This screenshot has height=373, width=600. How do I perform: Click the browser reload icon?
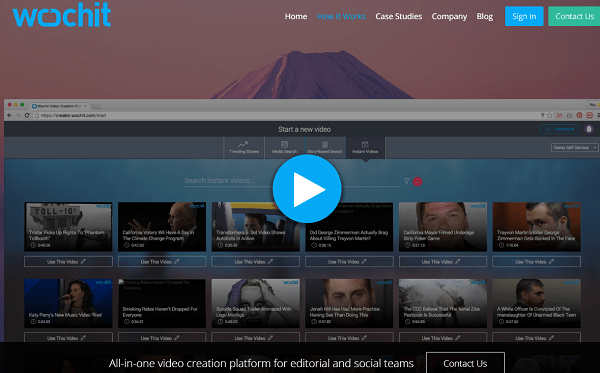click(27, 115)
